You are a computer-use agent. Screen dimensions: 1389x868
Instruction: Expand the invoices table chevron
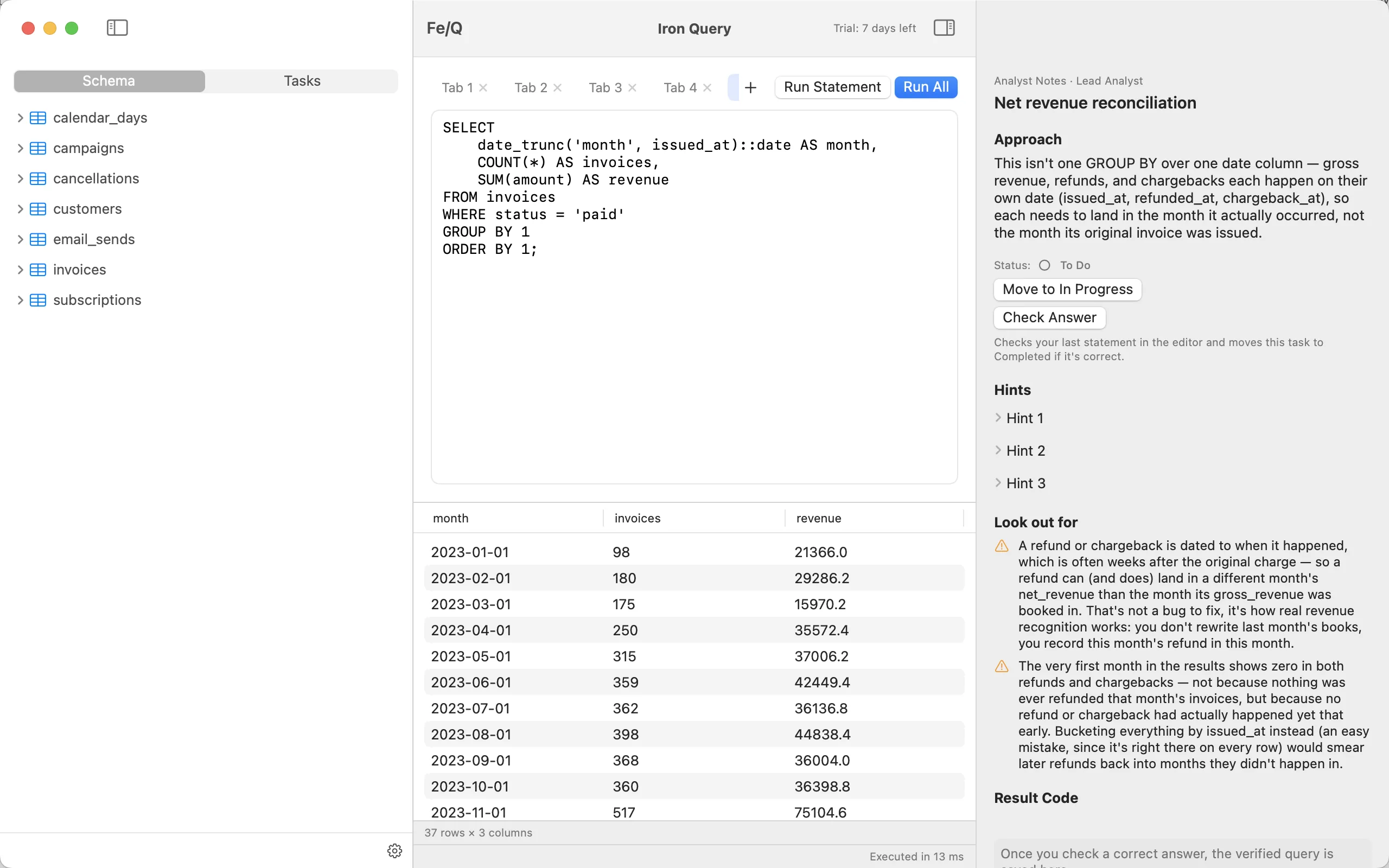click(20, 270)
